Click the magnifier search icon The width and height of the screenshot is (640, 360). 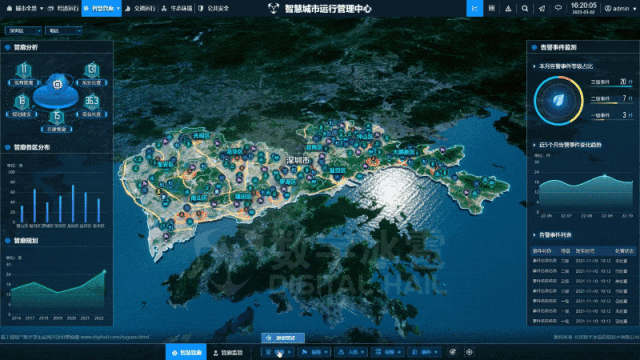click(525, 8)
